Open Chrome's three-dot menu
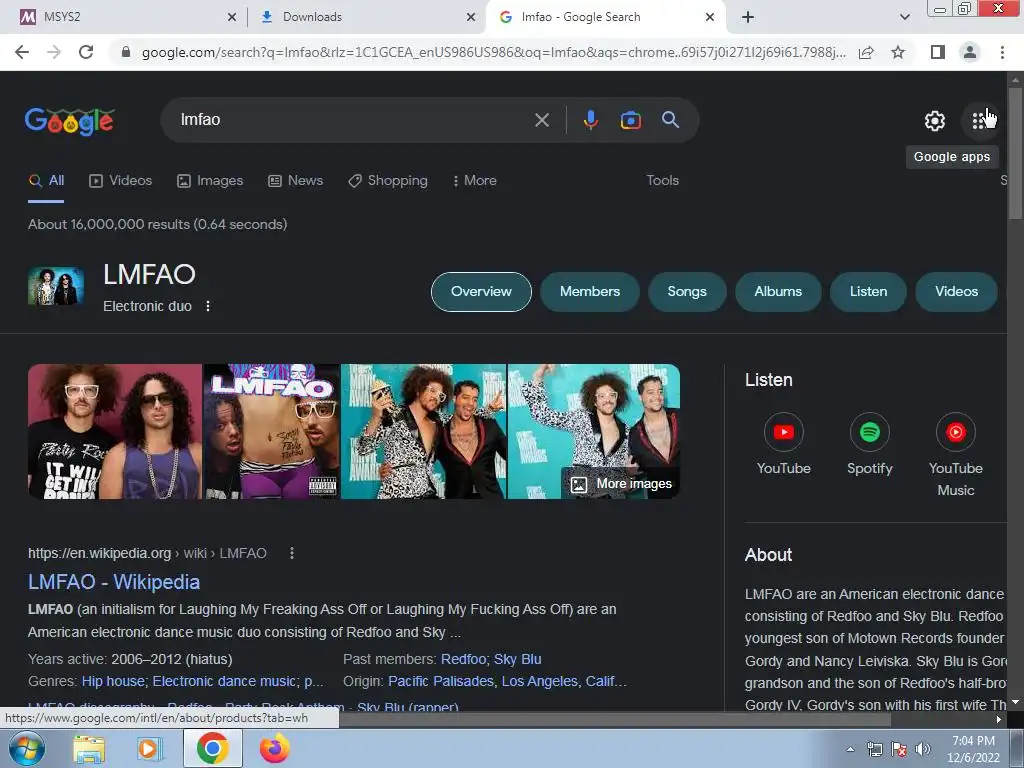Image resolution: width=1024 pixels, height=768 pixels. (x=1002, y=52)
